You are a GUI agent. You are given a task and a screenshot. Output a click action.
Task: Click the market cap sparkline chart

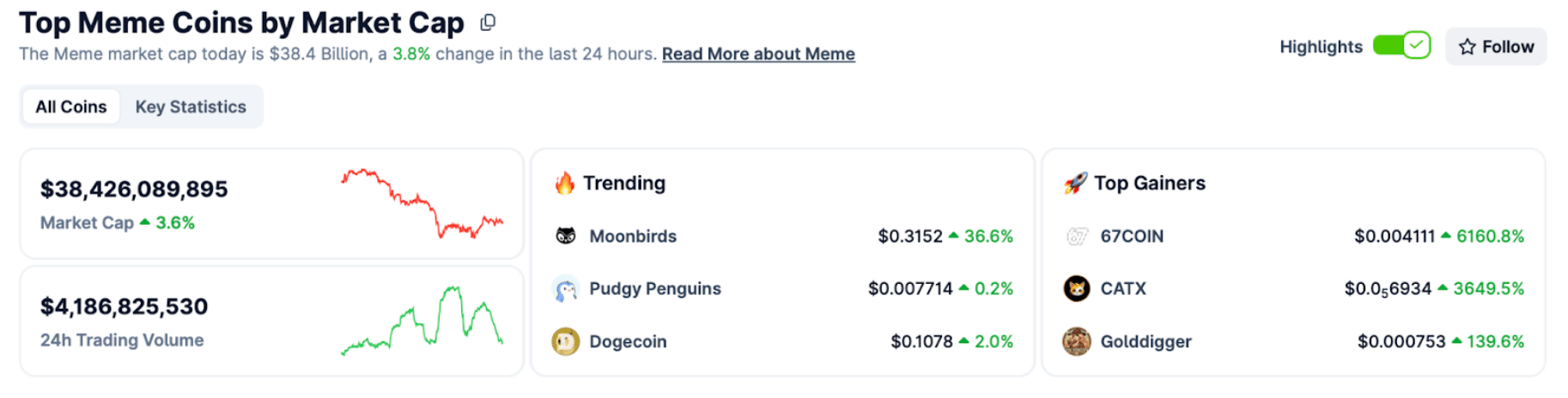pyautogui.click(x=422, y=203)
